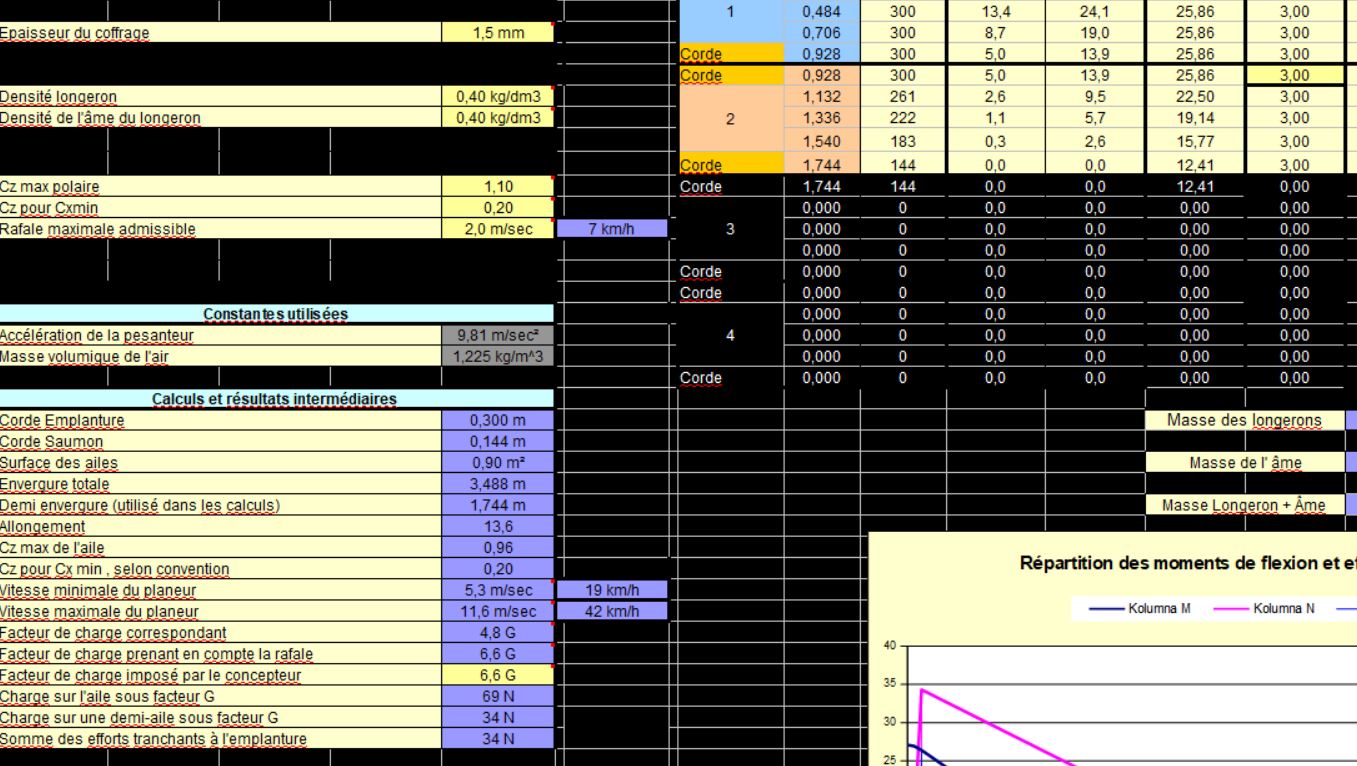
Task: Select the Cz max polaire value 1,10
Action: tap(497, 187)
